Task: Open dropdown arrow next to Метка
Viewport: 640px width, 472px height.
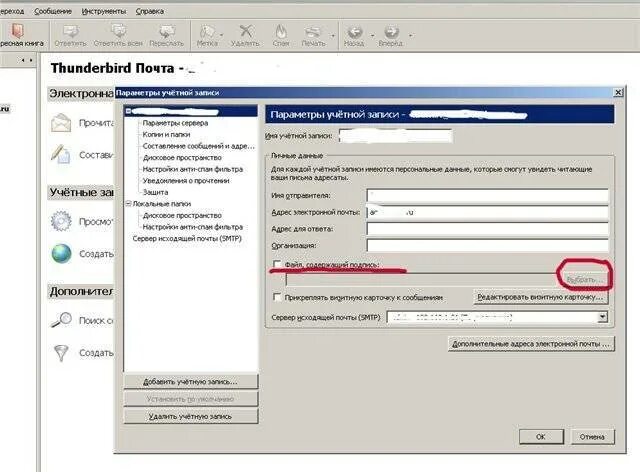Action: coord(222,35)
